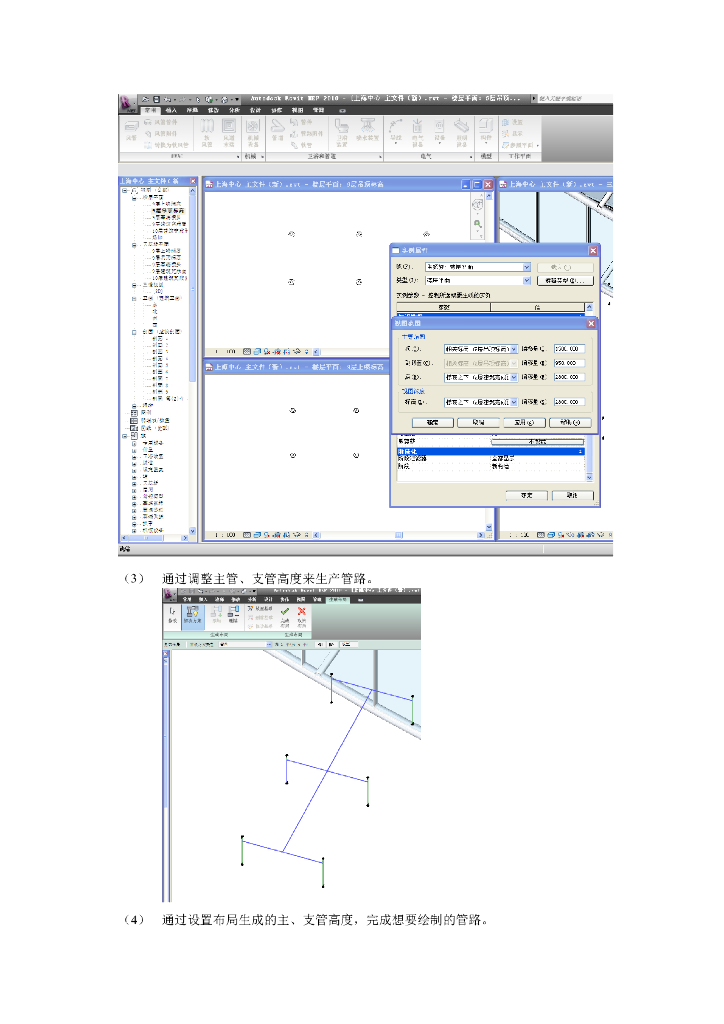Viewport: 724px width, 1024px height.
Task: Expand the Families node in project browser
Action: coord(125,436)
